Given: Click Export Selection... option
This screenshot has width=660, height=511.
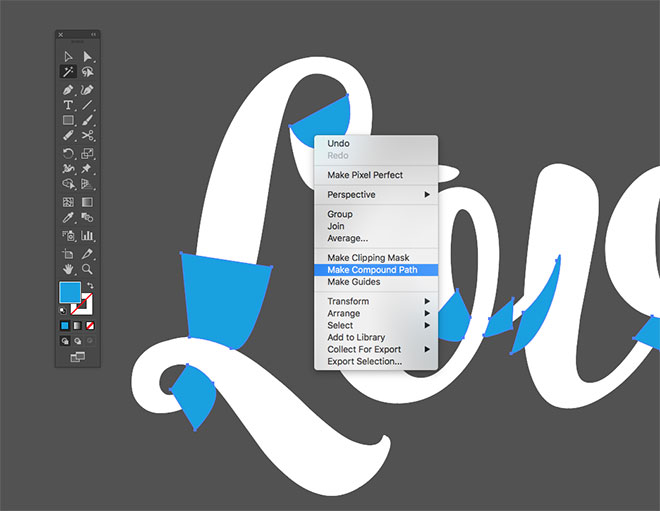Looking at the screenshot, I should 364,361.
